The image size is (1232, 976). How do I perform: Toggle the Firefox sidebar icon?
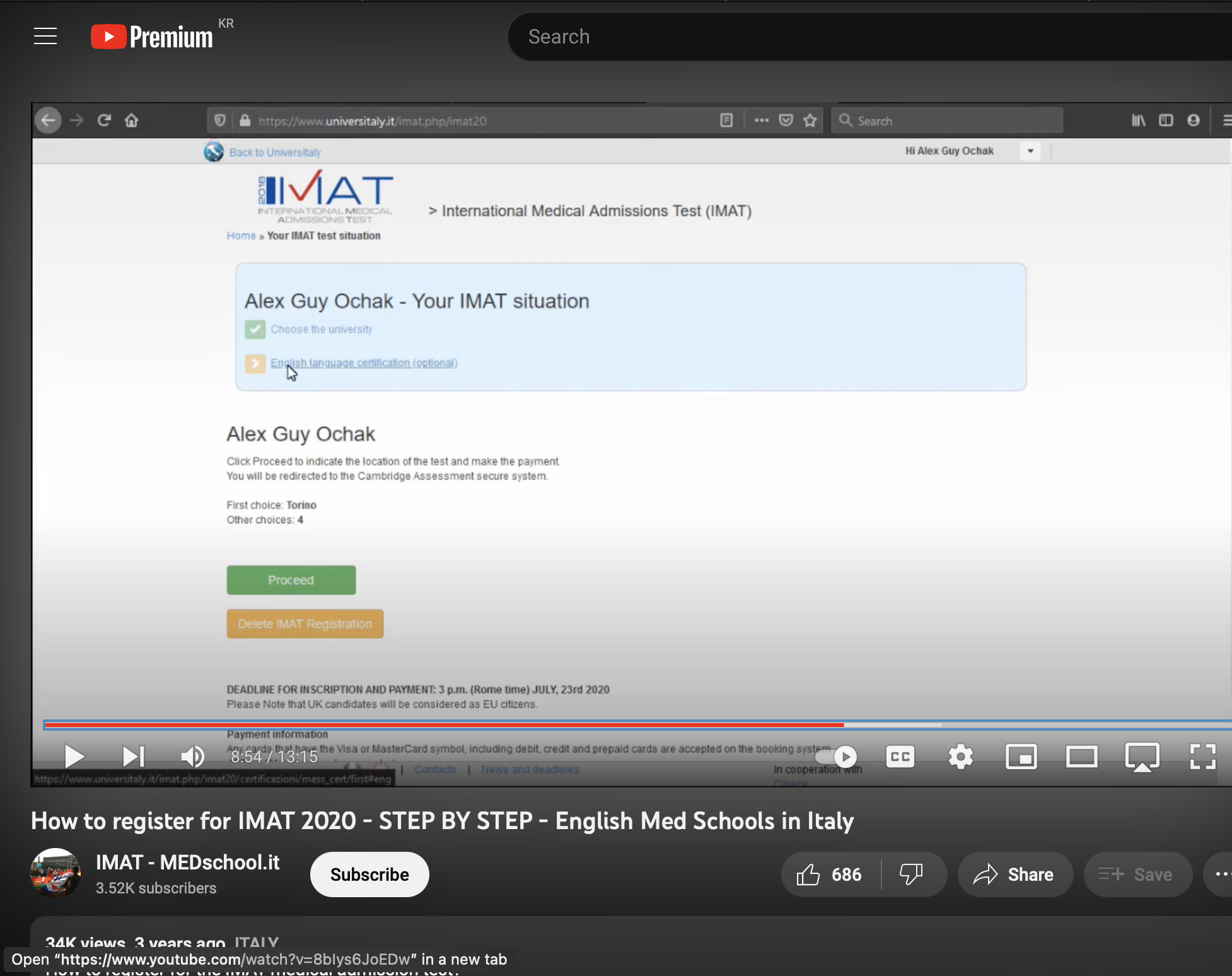[1166, 120]
